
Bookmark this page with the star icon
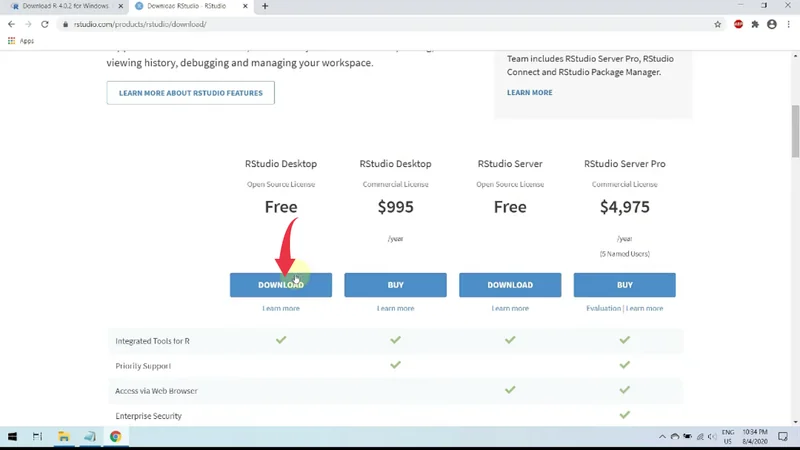coord(718,24)
